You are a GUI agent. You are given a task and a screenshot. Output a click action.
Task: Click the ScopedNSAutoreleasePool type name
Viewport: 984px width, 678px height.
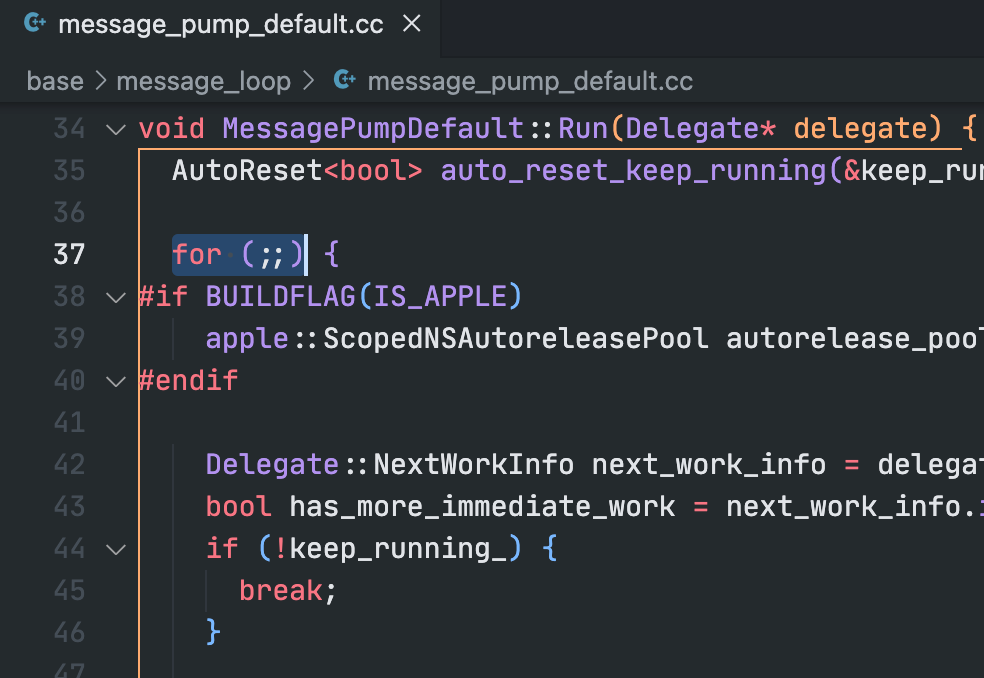pyautogui.click(x=515, y=339)
